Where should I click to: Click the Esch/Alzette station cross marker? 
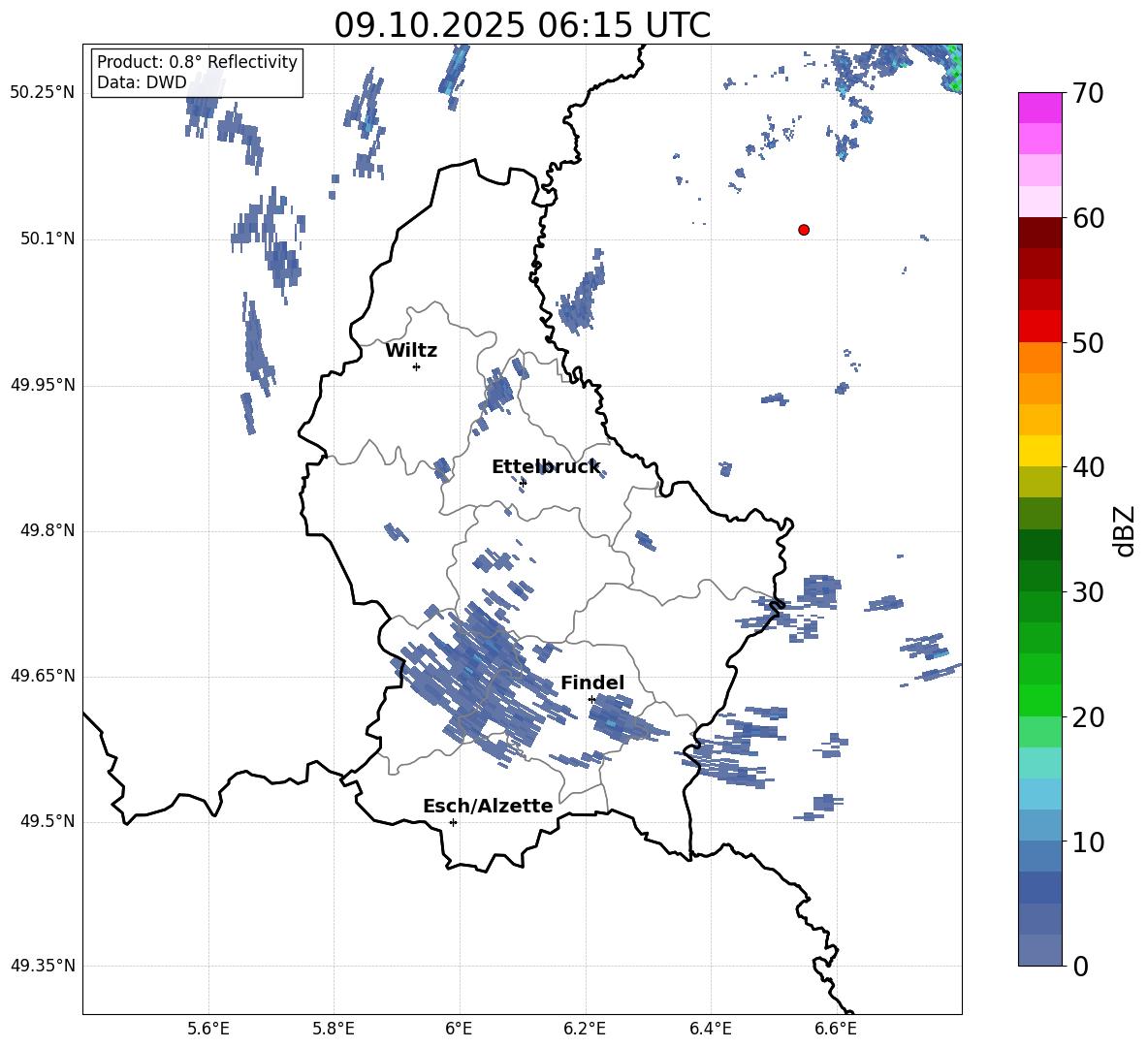tap(453, 822)
